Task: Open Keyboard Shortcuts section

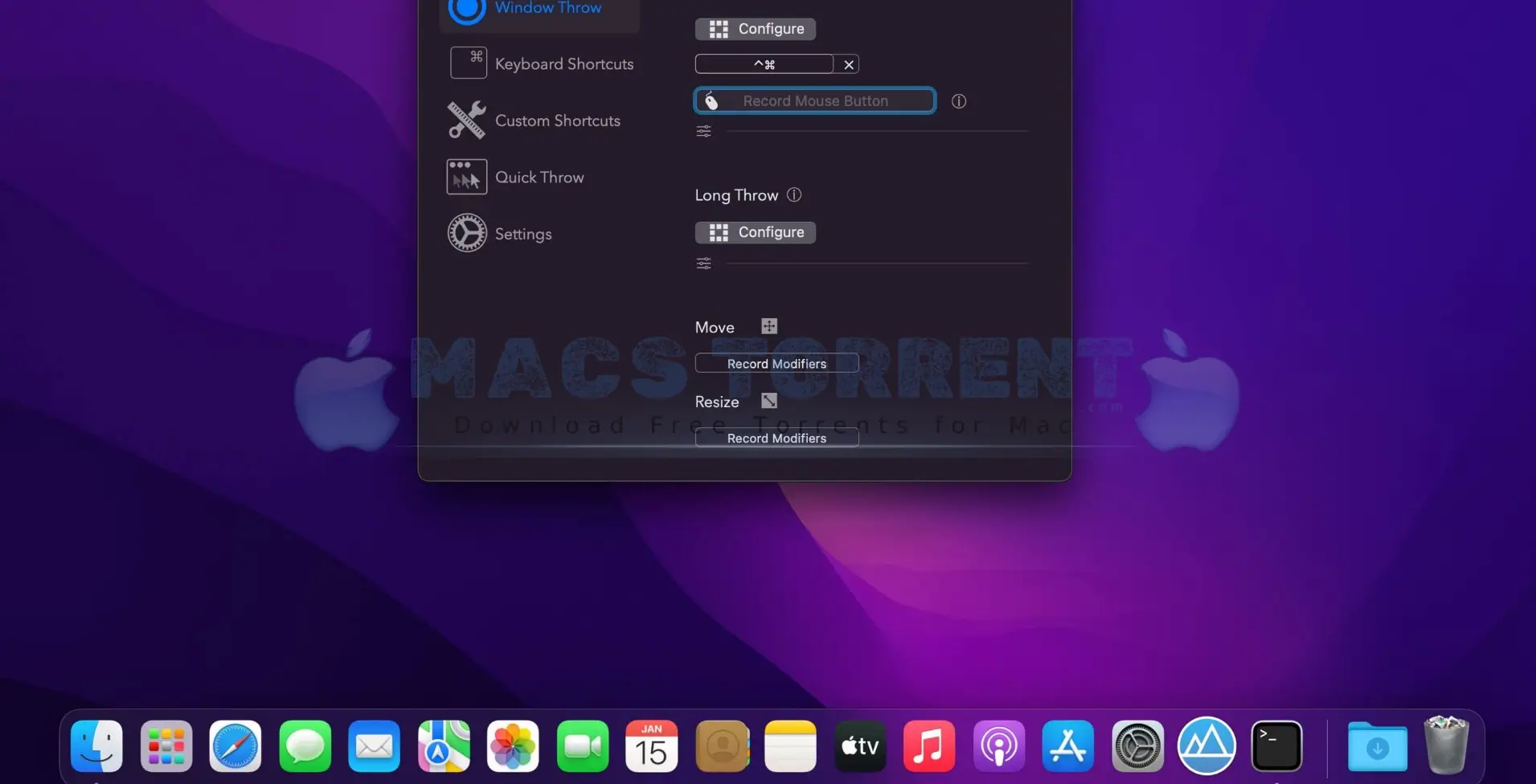Action: (x=541, y=63)
